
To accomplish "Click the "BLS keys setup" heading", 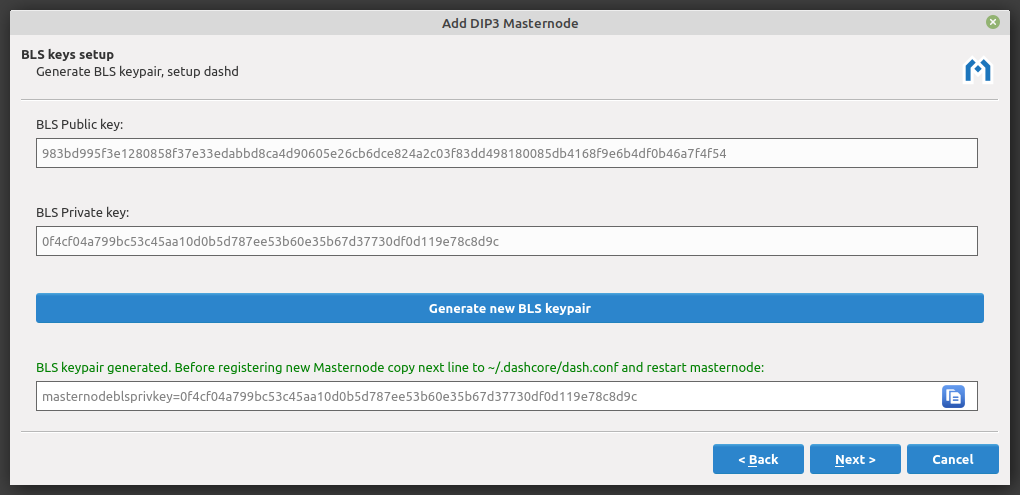I will (67, 55).
